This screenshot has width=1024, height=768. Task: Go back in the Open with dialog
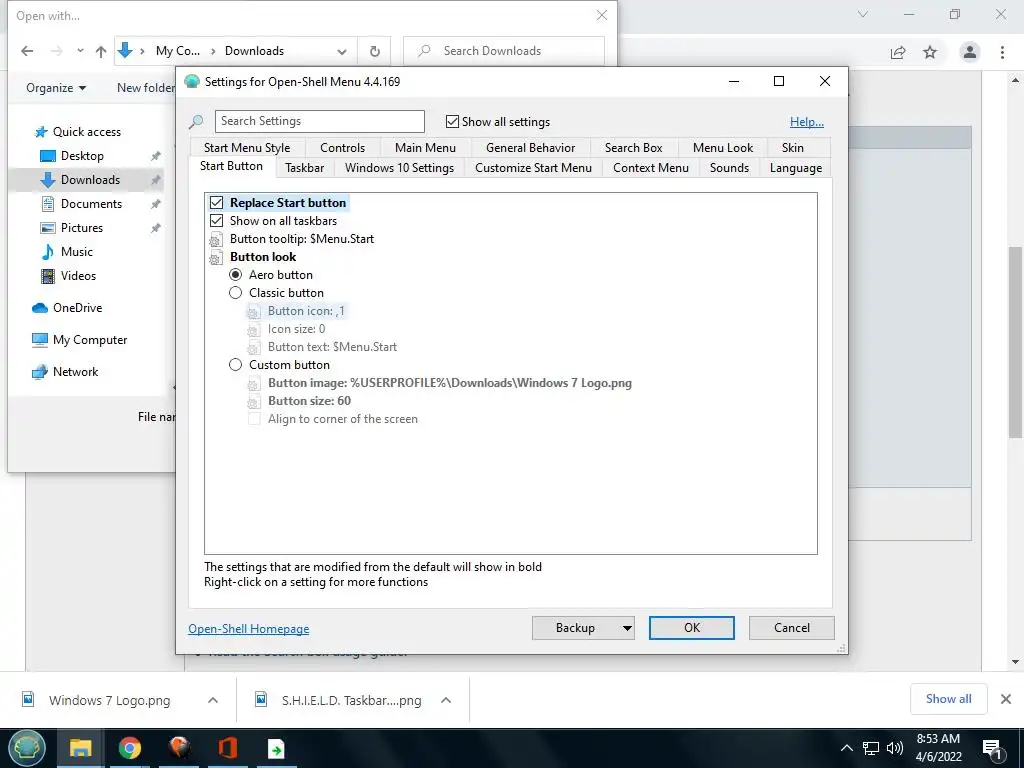pyautogui.click(x=27, y=51)
